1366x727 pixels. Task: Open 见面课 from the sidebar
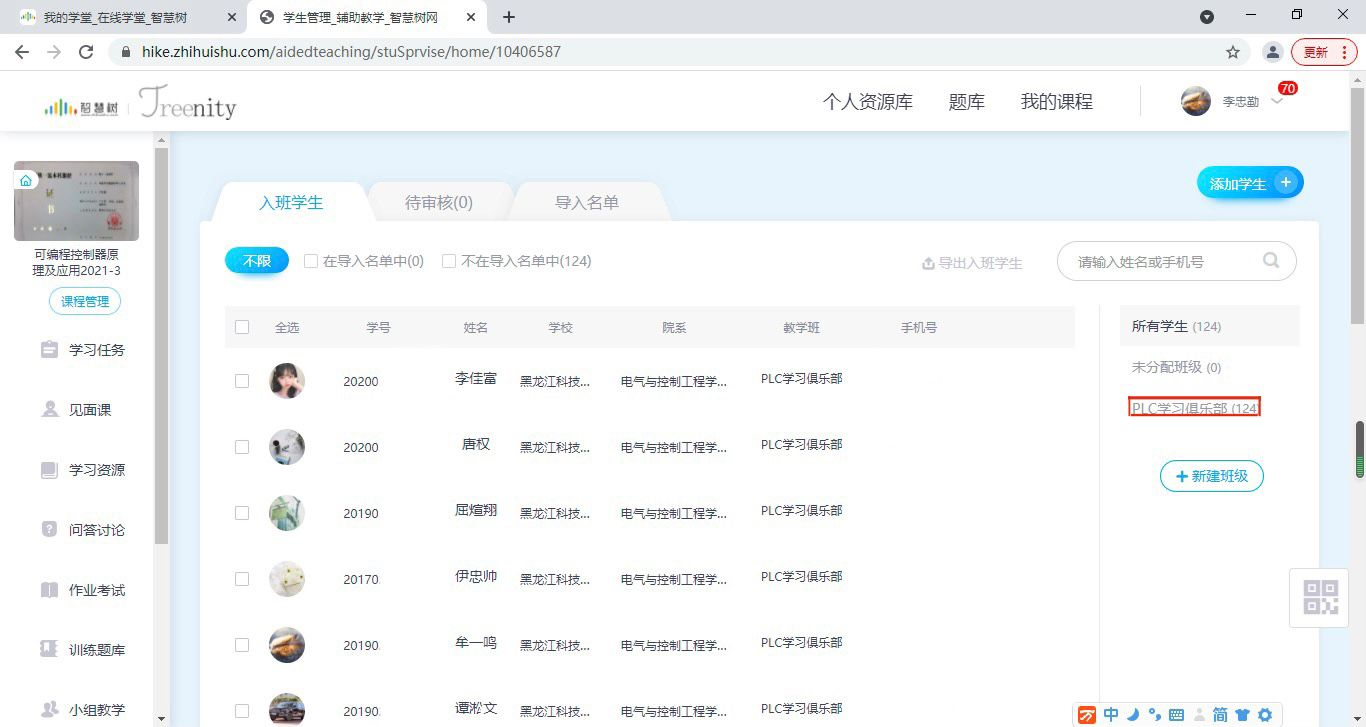click(x=49, y=410)
